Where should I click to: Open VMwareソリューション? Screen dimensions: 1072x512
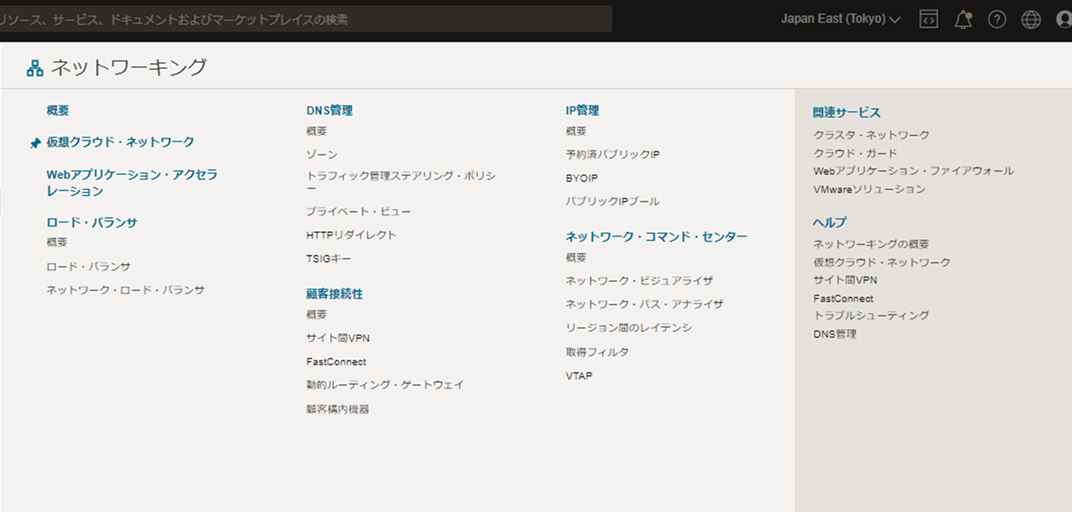click(869, 189)
